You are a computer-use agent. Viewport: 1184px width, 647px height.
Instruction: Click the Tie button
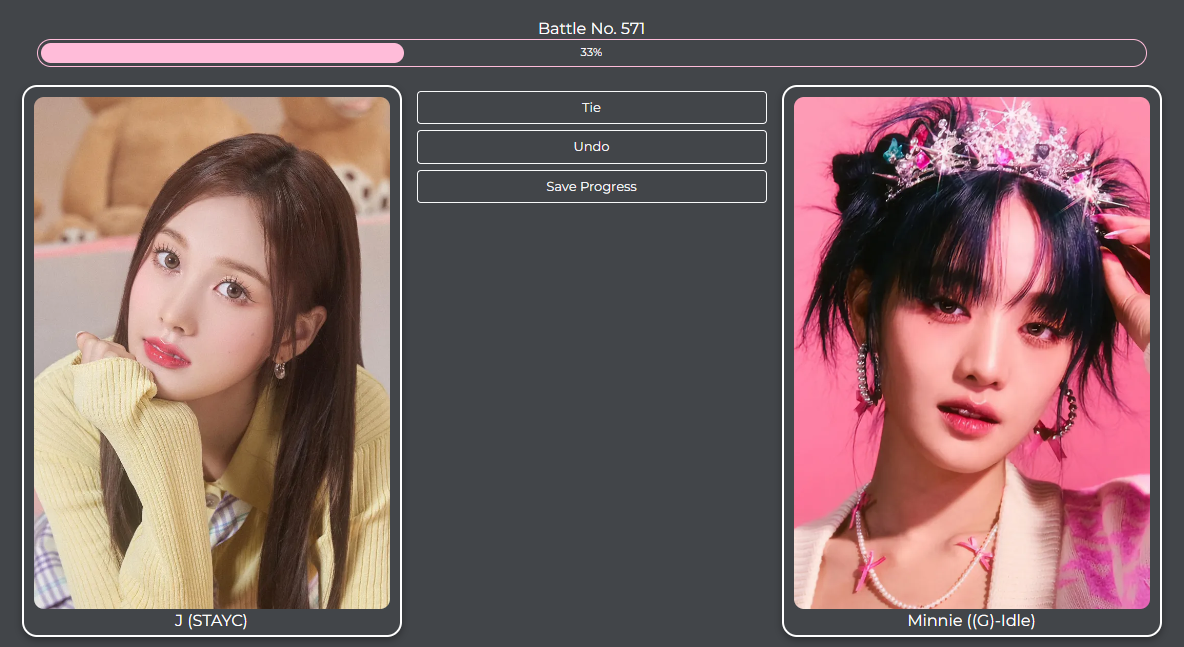pyautogui.click(x=591, y=108)
